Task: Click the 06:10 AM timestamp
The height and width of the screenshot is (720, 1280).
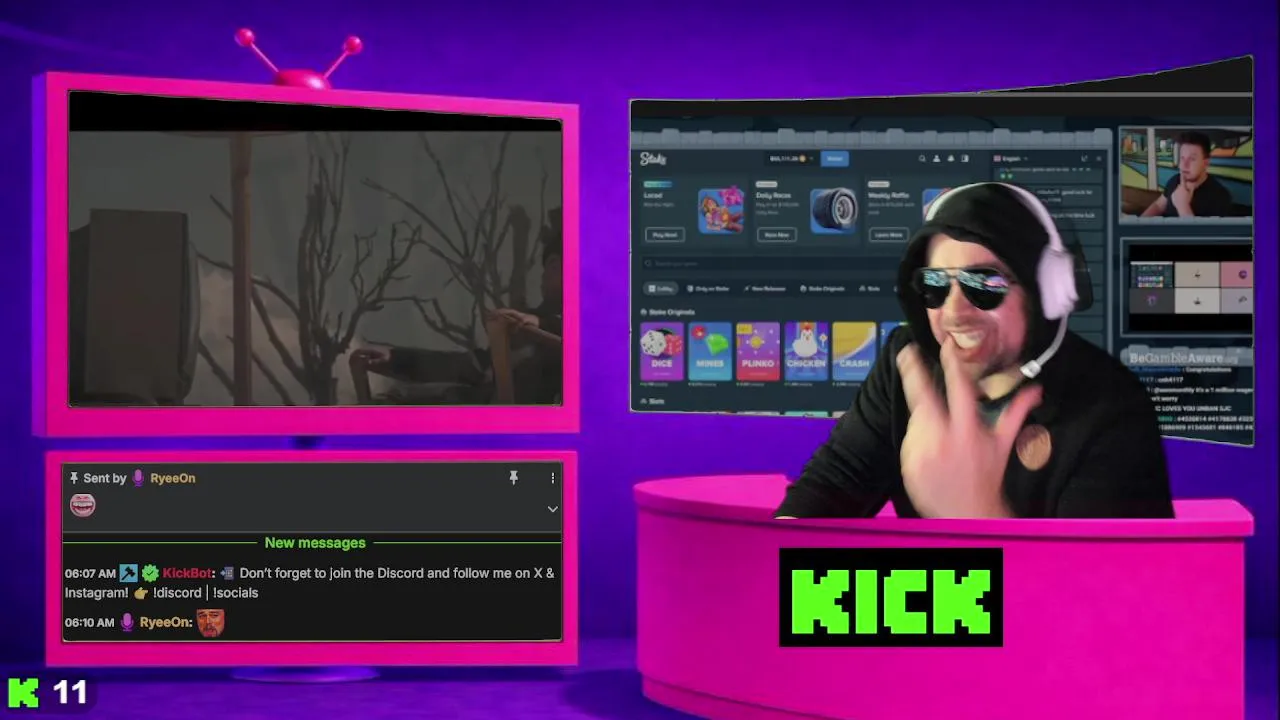Action: [90, 622]
